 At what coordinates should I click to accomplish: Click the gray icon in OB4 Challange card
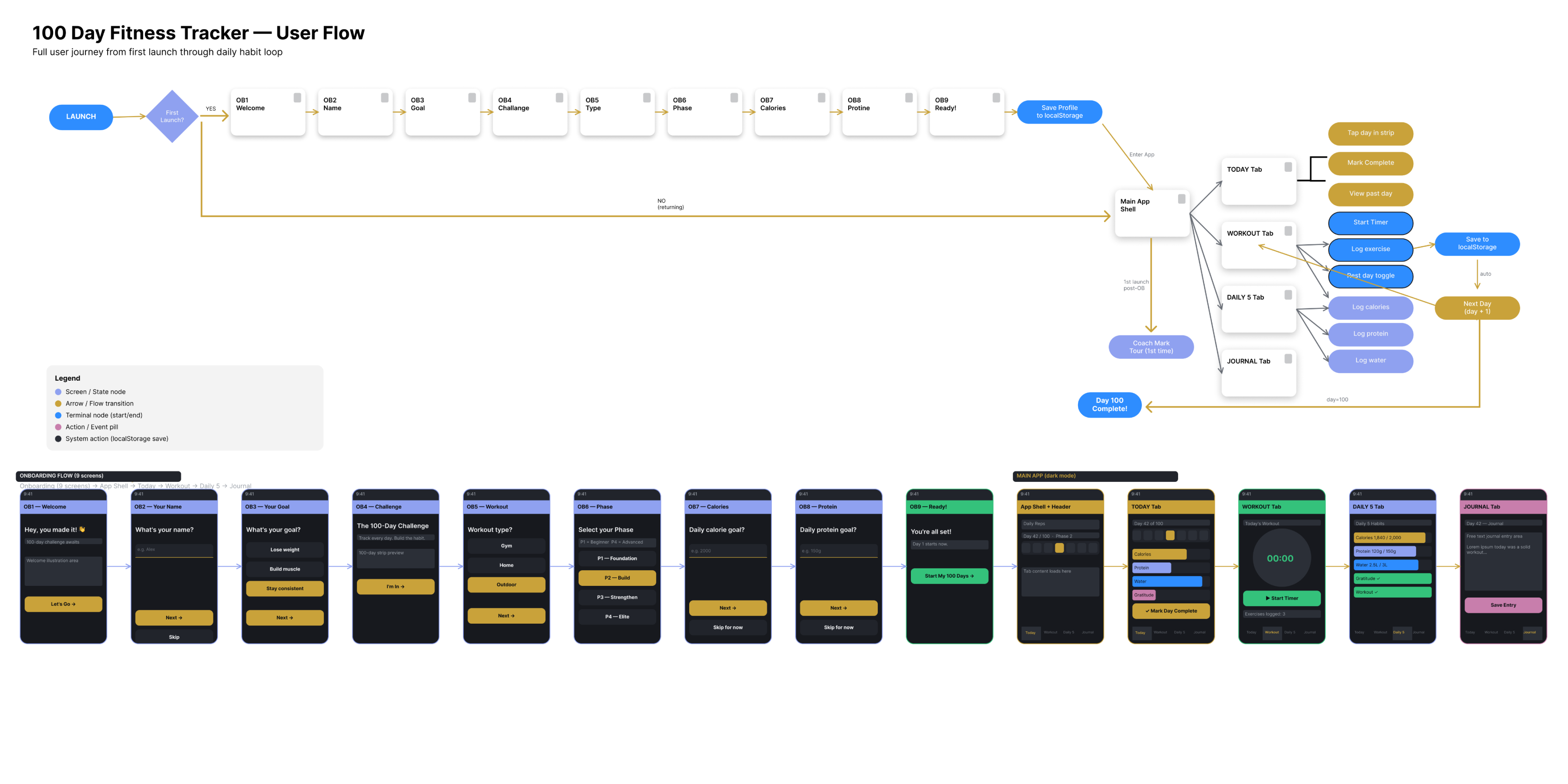click(559, 97)
